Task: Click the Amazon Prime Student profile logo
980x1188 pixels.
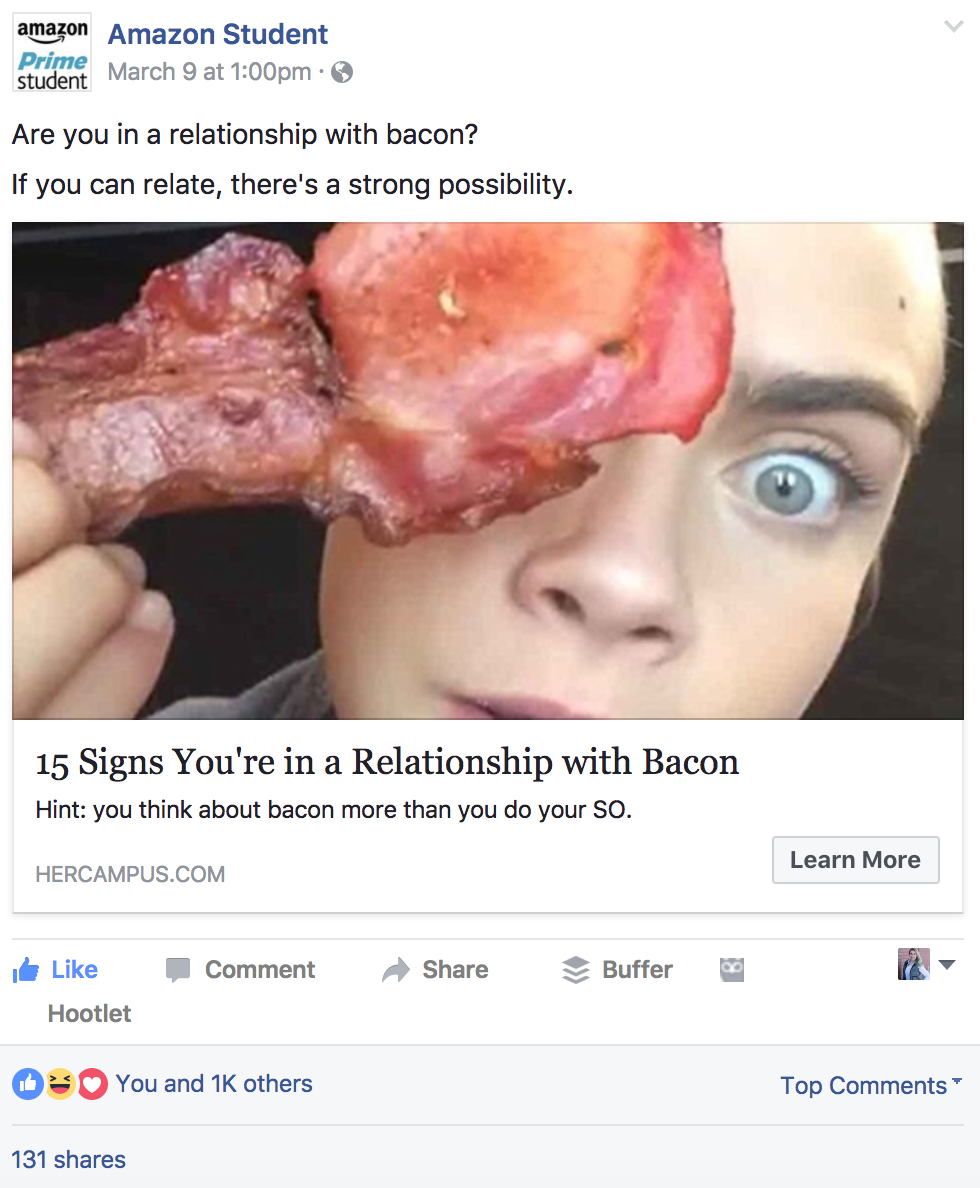Action: tap(52, 53)
